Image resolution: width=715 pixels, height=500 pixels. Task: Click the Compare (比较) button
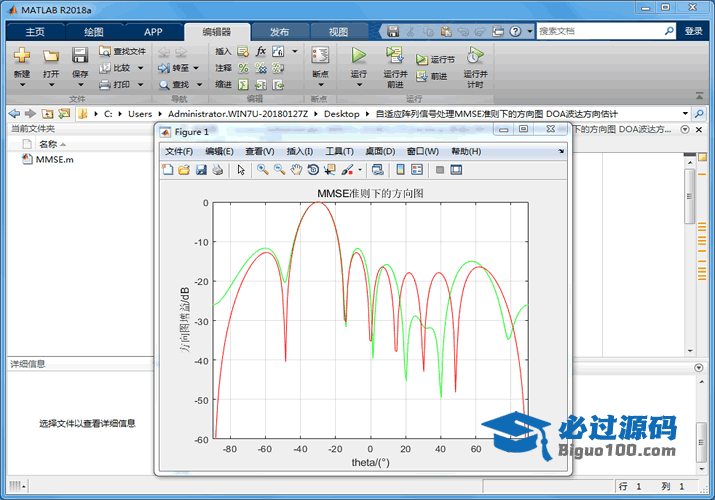(x=116, y=68)
